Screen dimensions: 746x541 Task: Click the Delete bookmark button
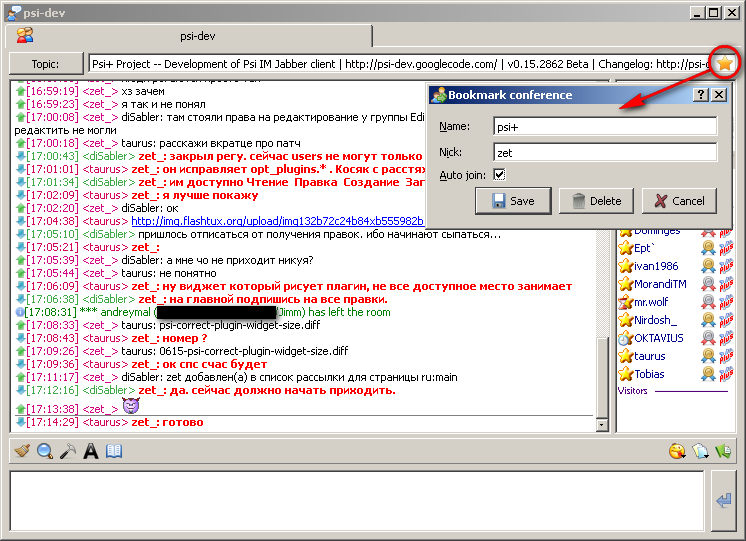[597, 200]
